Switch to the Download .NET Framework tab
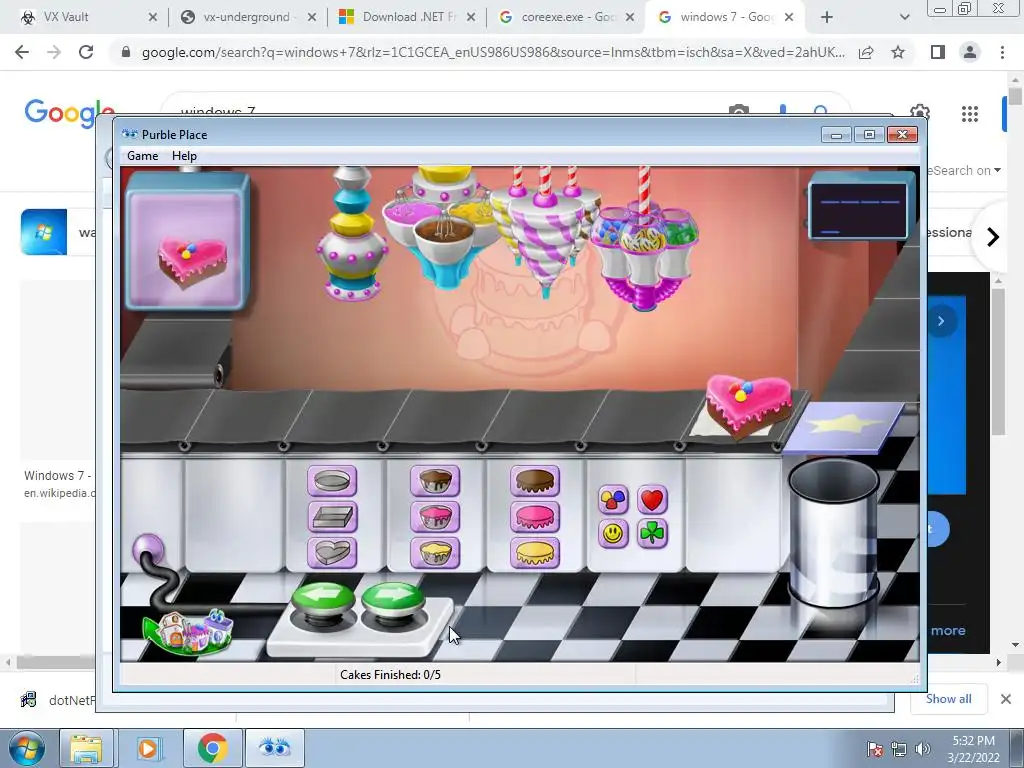Screen dimensions: 1024x768 pyautogui.click(x=406, y=17)
